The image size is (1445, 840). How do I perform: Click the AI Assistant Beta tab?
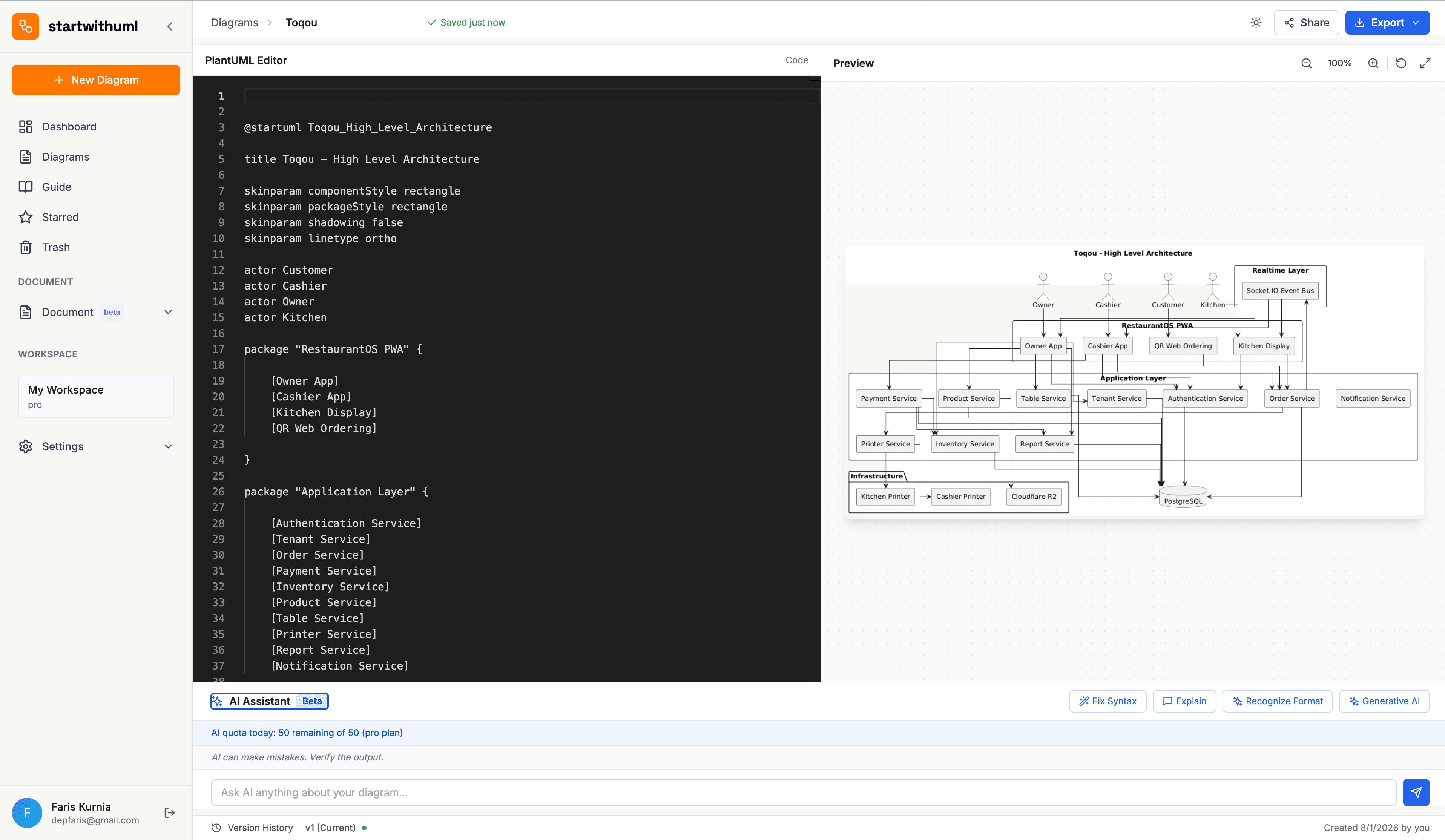pos(269,701)
